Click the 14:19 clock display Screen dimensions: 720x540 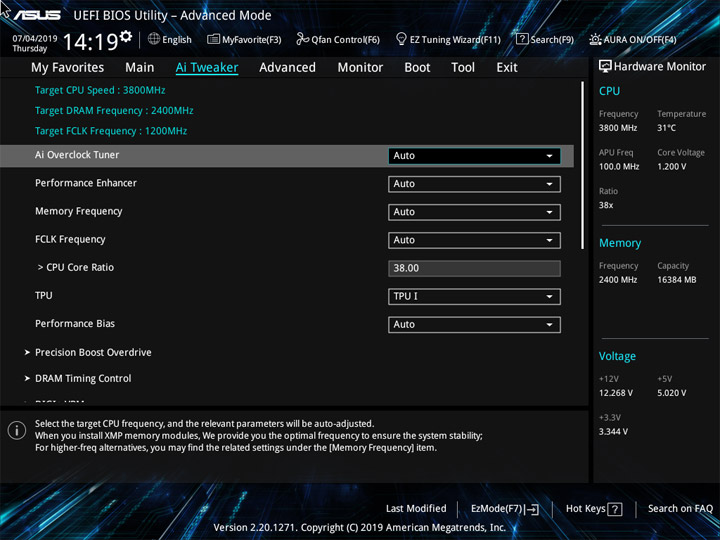point(90,42)
